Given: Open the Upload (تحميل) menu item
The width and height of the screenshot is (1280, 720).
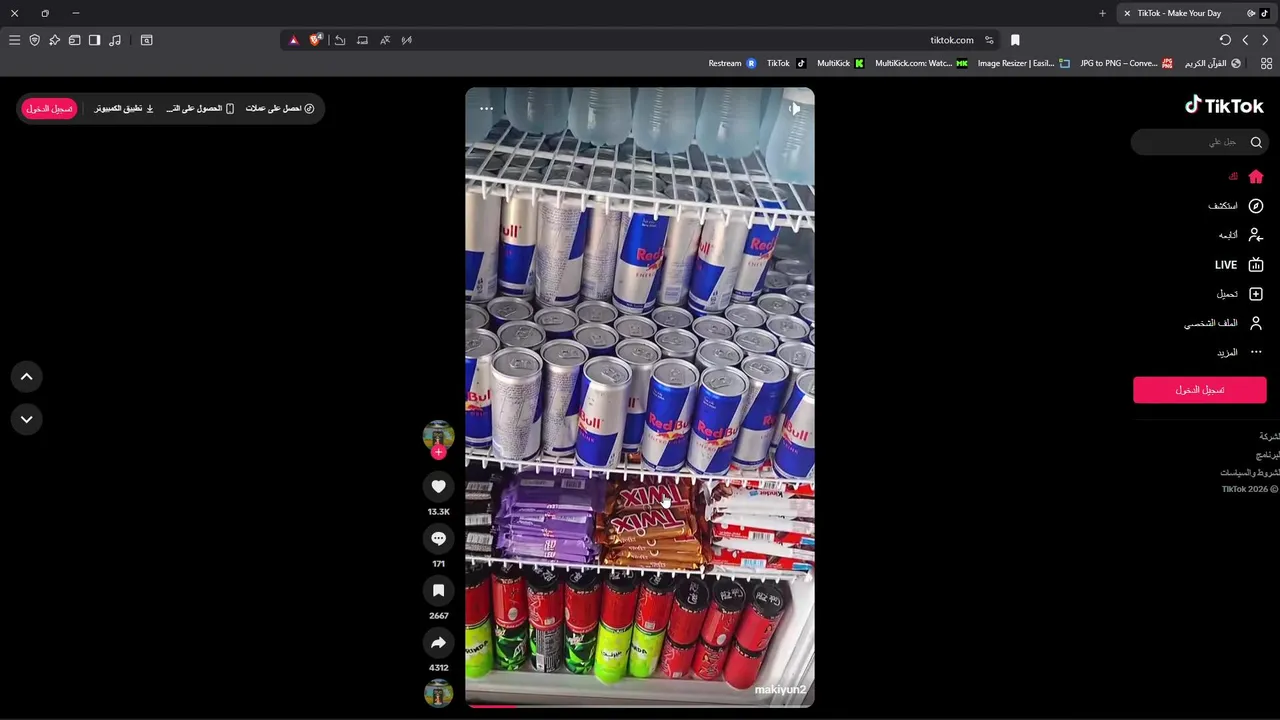Looking at the screenshot, I should coord(1240,294).
